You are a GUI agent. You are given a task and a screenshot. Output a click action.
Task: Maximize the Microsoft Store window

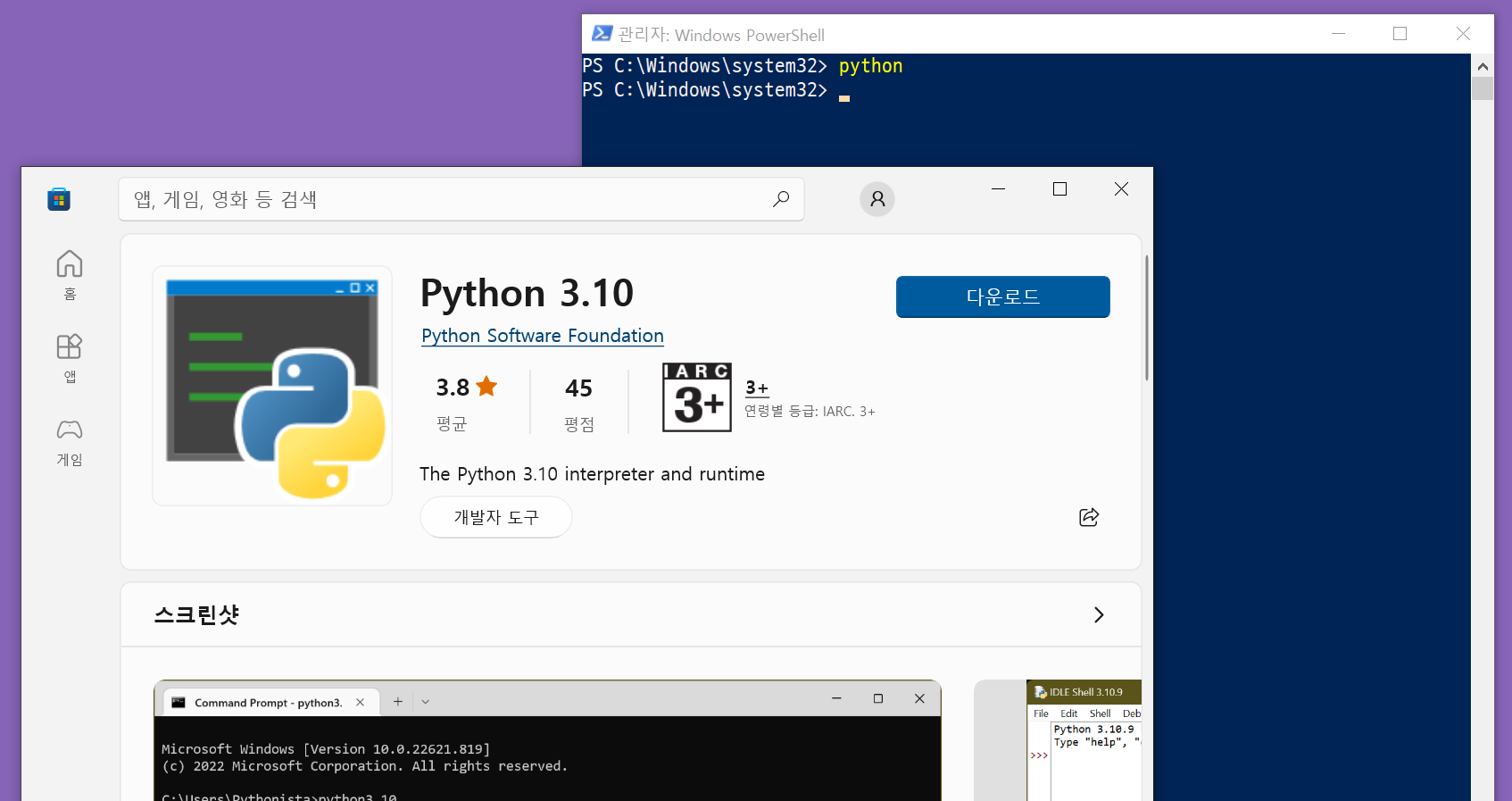1059,189
